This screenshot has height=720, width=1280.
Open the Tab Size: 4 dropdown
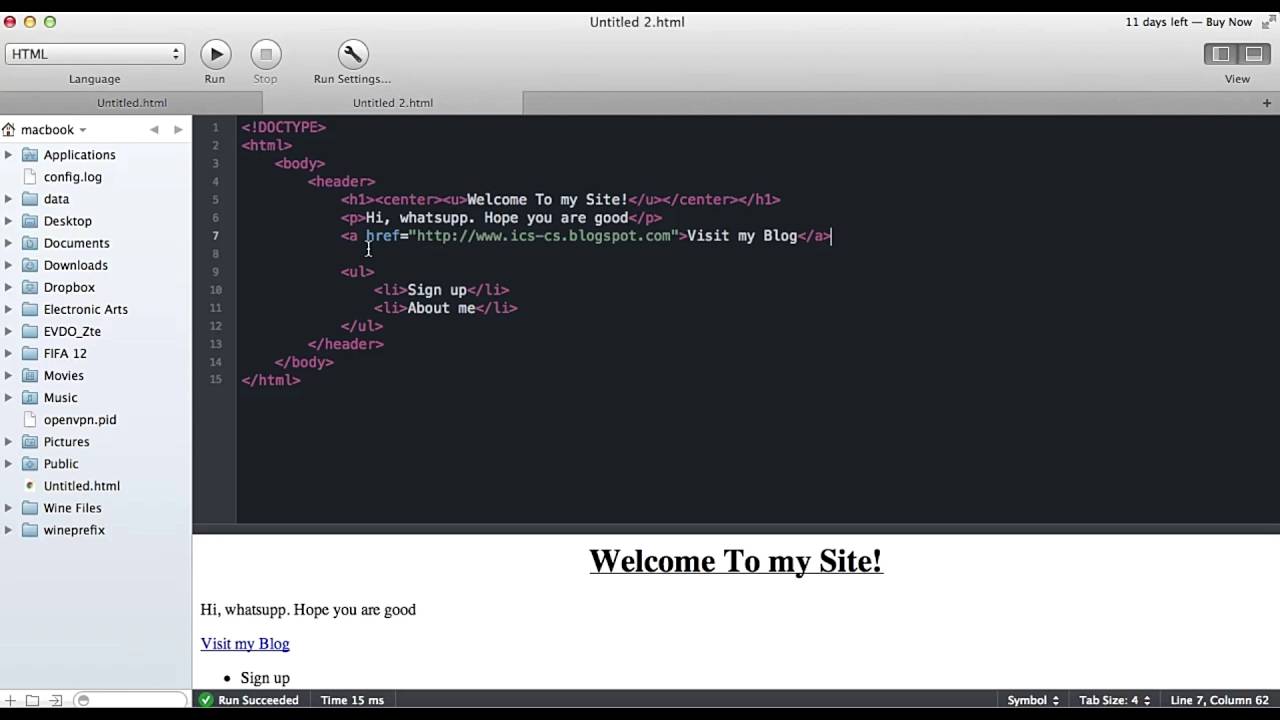1115,701
